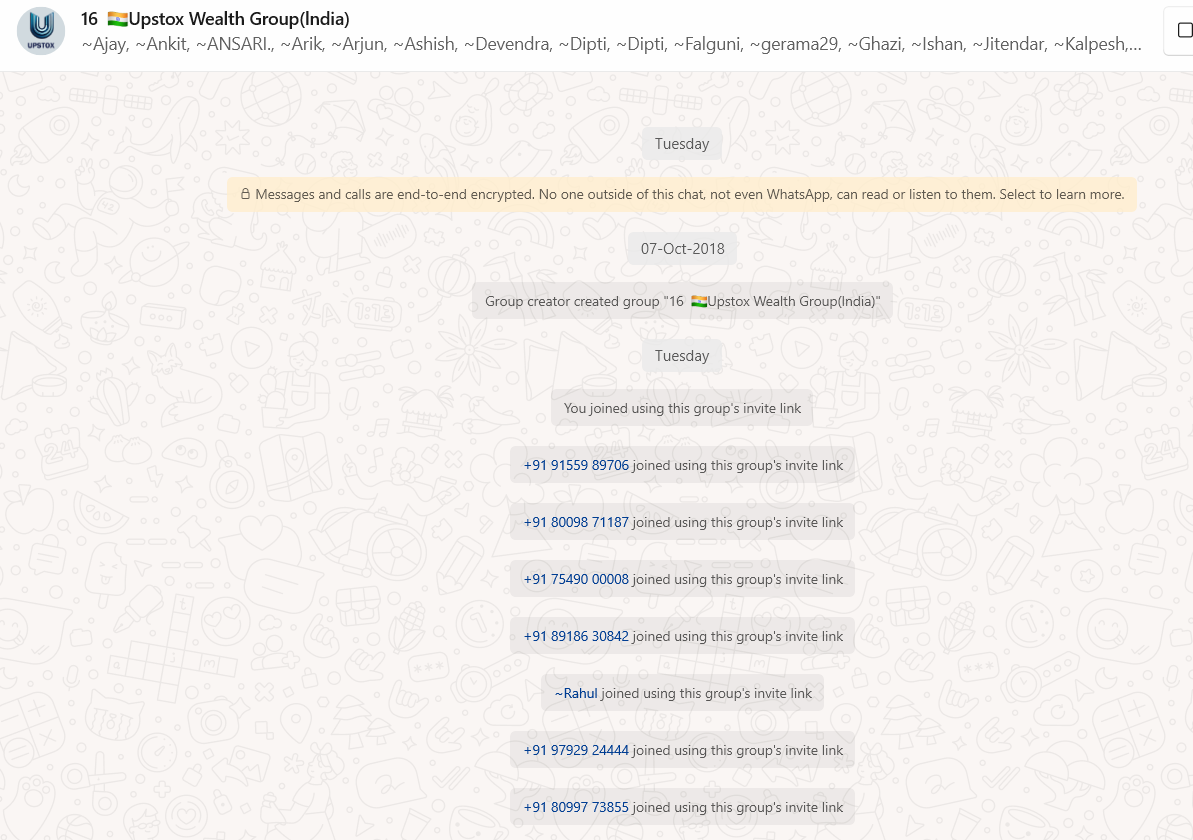Click the 'You joined' system message
The width and height of the screenshot is (1193, 840).
(682, 408)
